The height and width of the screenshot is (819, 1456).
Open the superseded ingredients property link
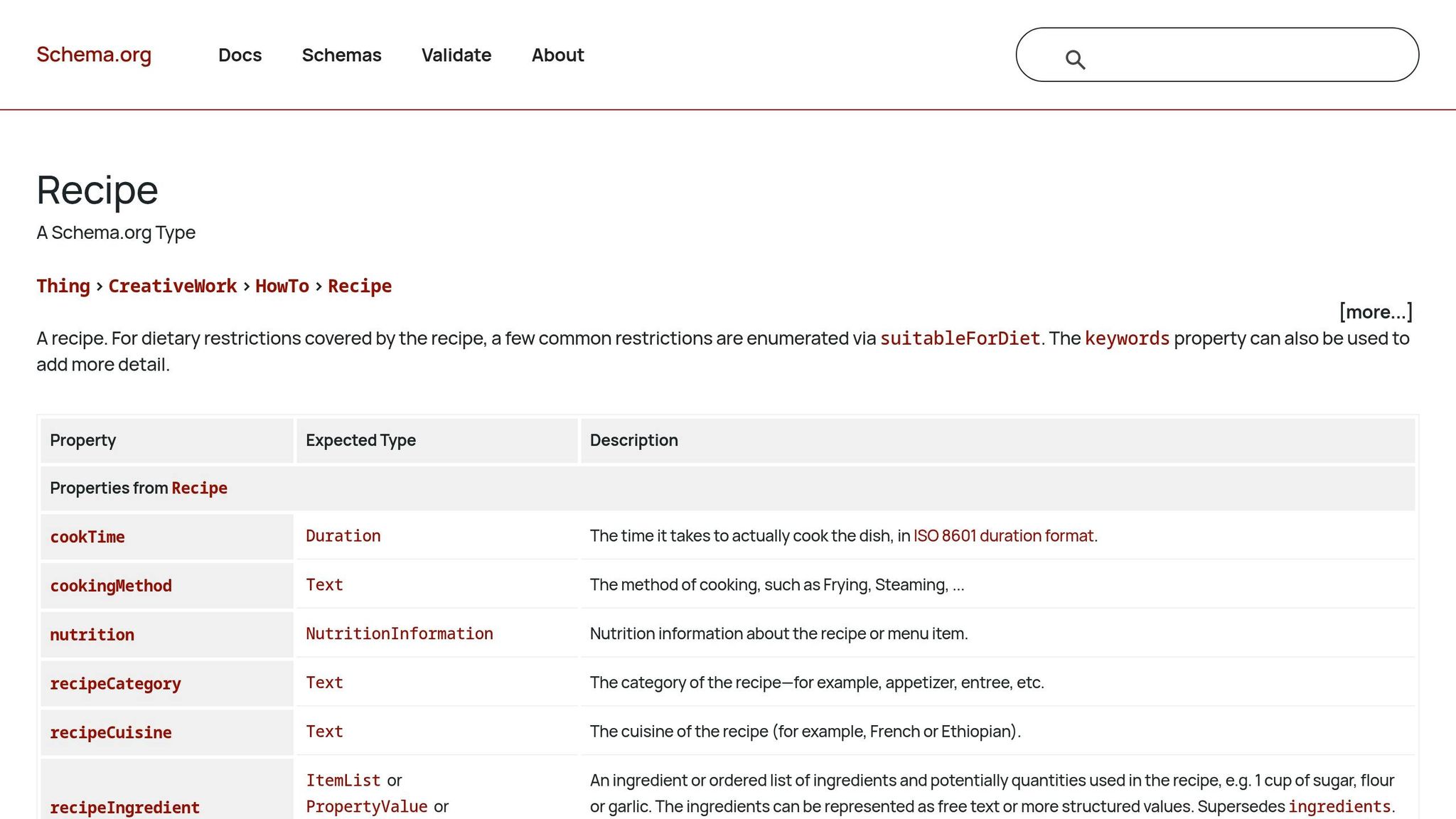tap(1339, 806)
